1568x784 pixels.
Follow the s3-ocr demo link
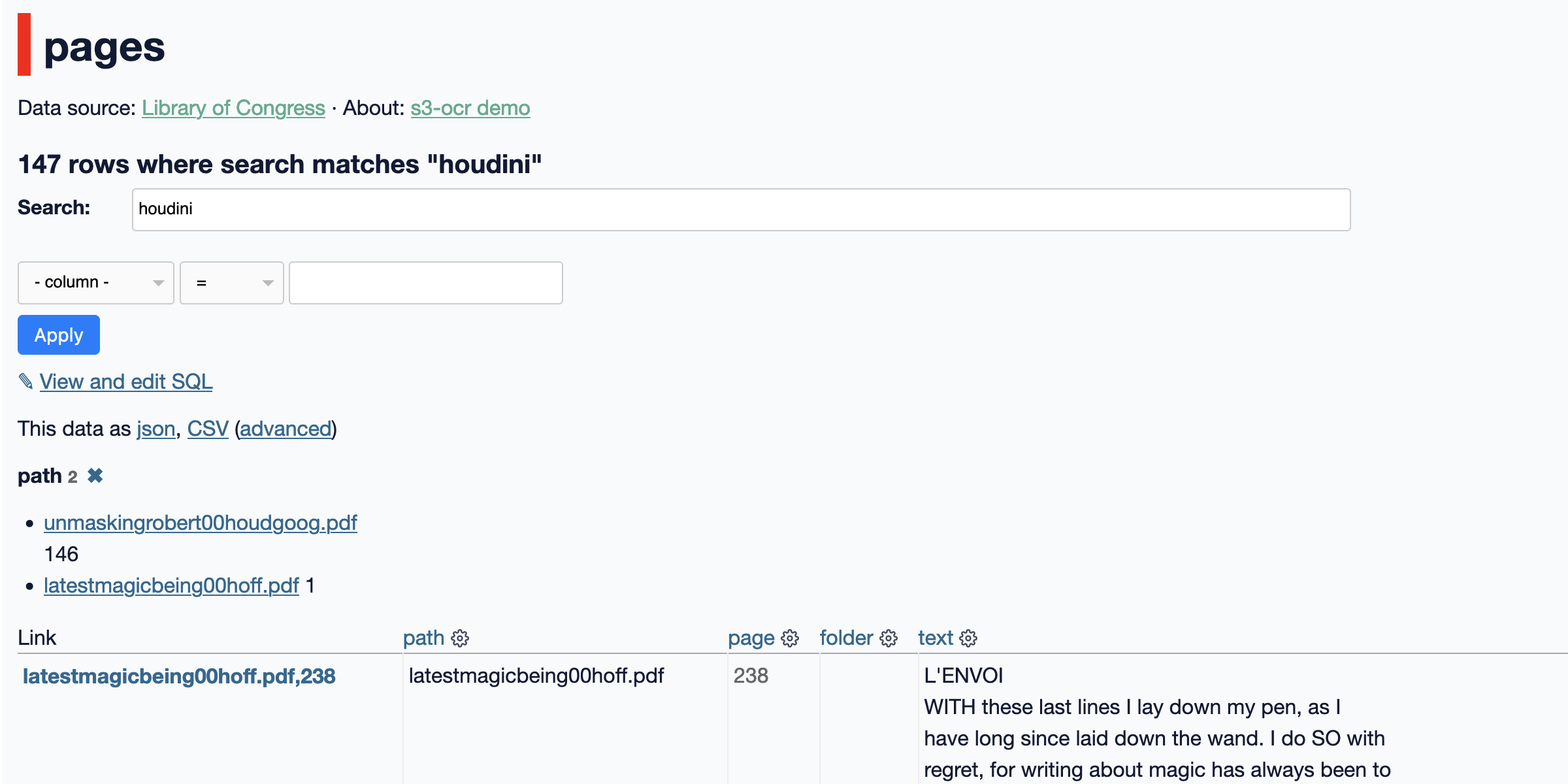(x=470, y=108)
